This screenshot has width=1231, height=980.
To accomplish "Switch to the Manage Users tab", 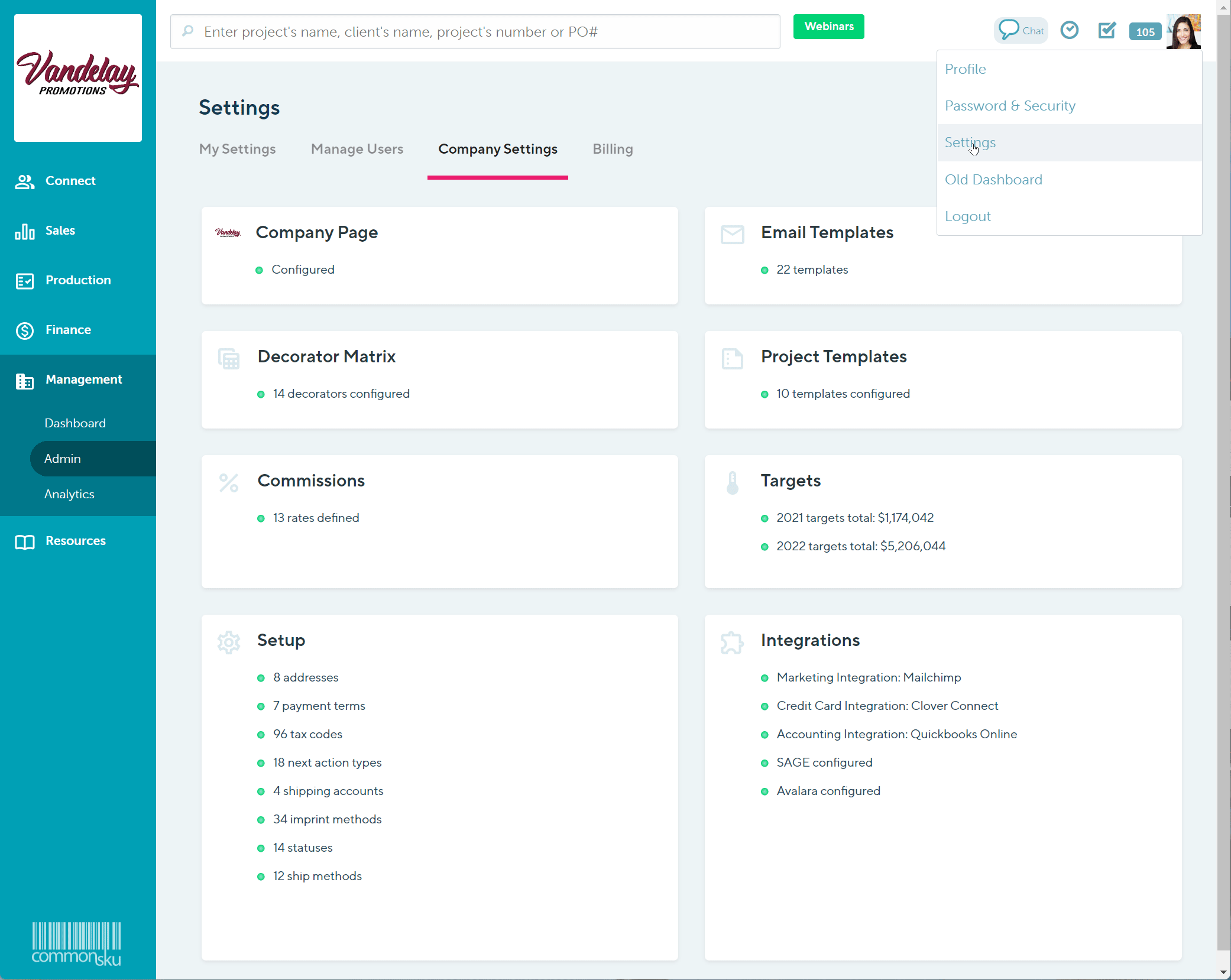I will tap(357, 149).
